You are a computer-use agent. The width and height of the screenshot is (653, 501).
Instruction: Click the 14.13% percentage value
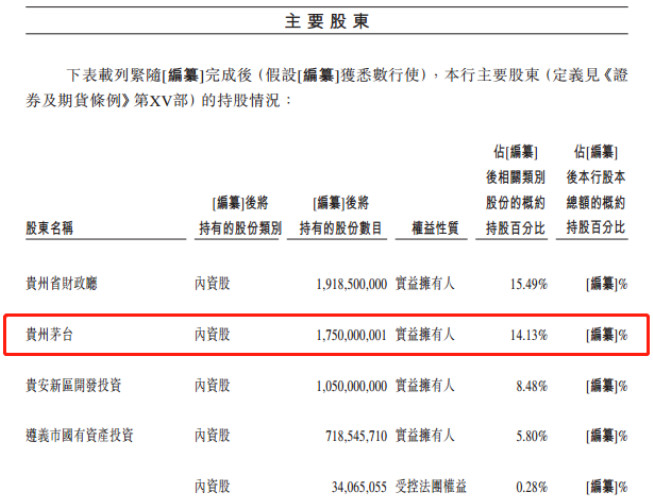coord(527,335)
